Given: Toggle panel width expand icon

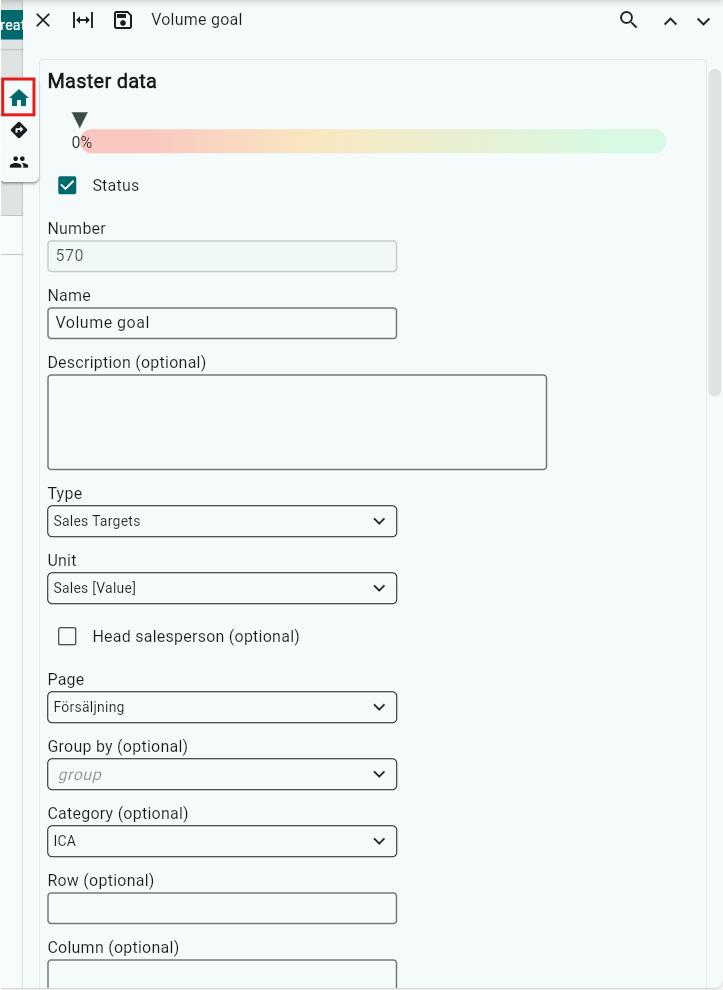Looking at the screenshot, I should [x=83, y=20].
